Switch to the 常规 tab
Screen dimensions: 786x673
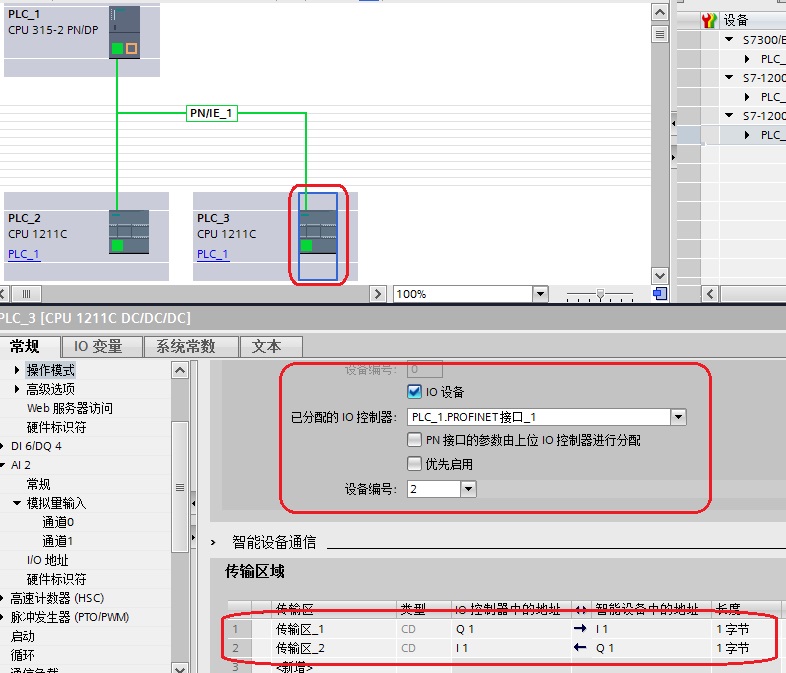tap(25, 346)
